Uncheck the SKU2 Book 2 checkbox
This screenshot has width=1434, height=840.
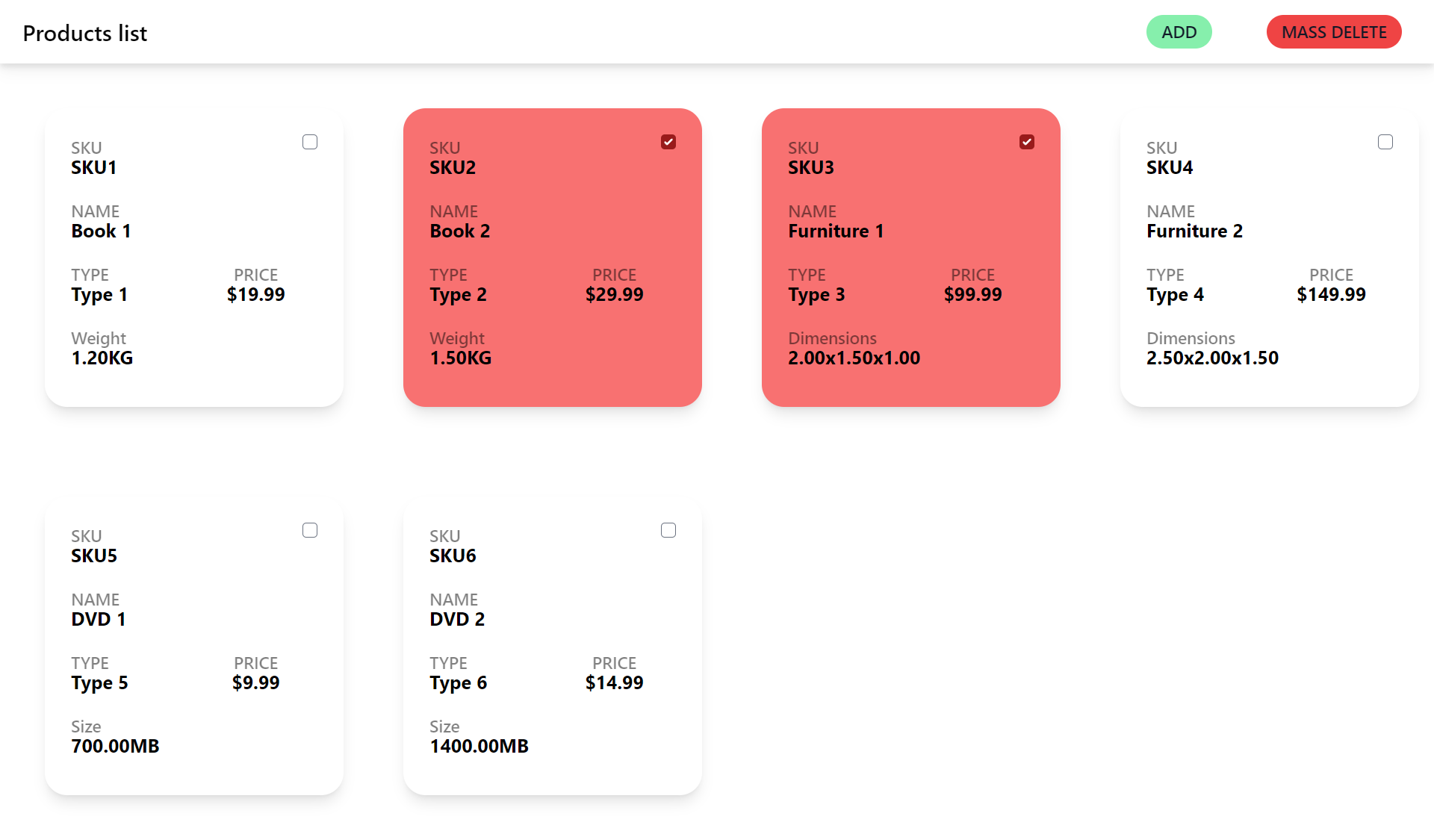click(x=668, y=142)
